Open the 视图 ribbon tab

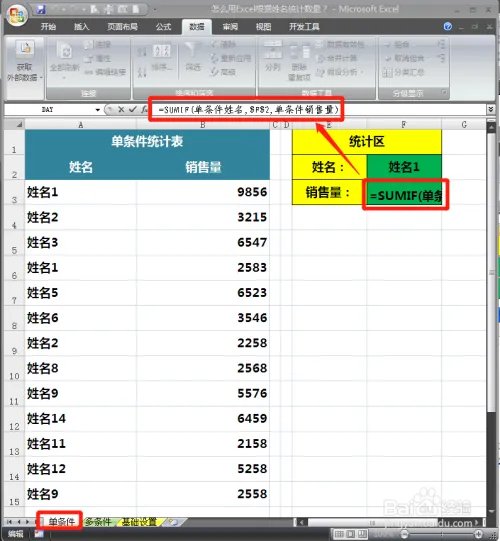tap(263, 27)
